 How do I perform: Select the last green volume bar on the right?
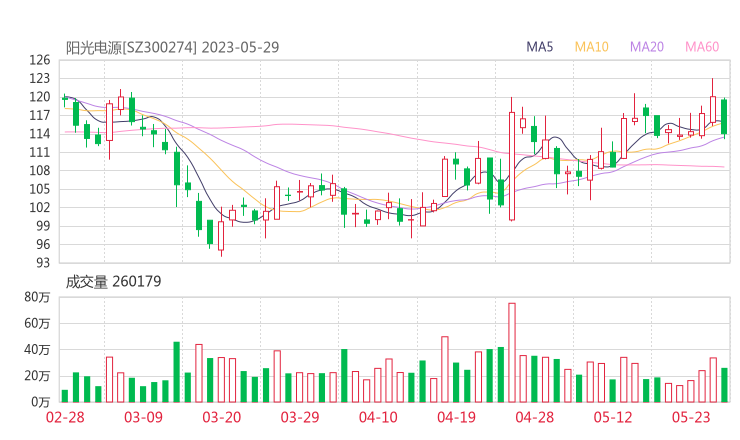pos(724,385)
